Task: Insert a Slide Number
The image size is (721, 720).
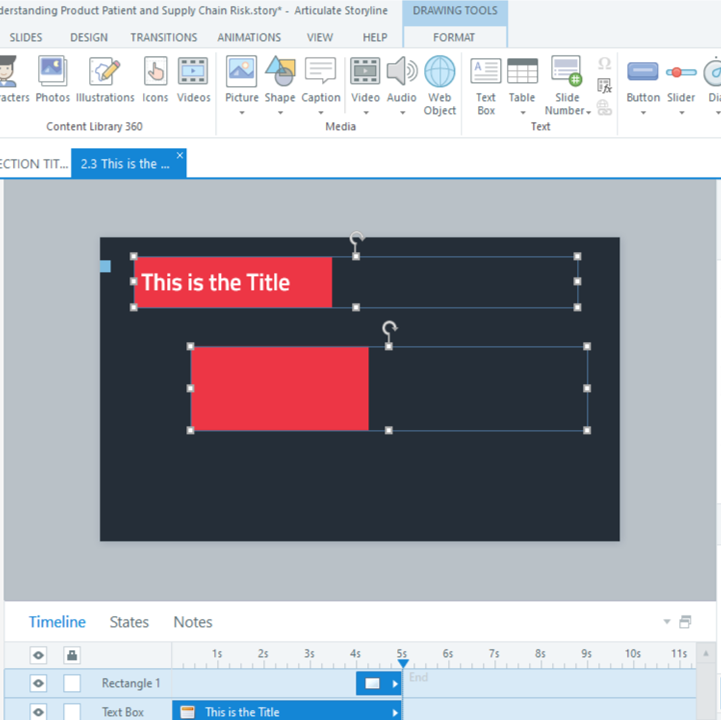Action: coord(567,86)
